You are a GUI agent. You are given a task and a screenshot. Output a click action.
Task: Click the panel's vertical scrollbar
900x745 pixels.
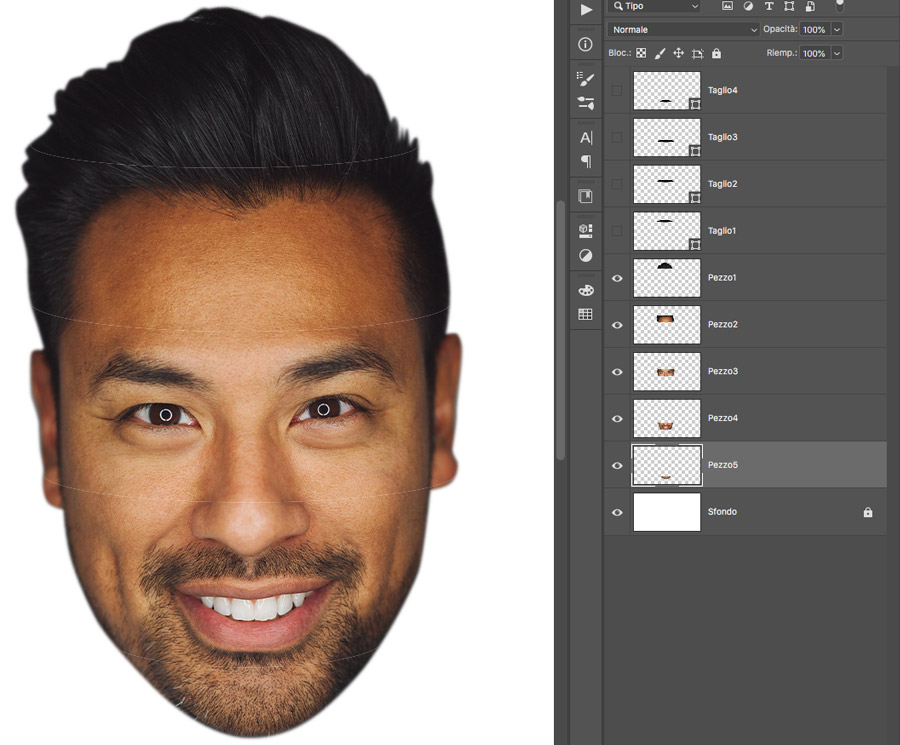(x=561, y=330)
